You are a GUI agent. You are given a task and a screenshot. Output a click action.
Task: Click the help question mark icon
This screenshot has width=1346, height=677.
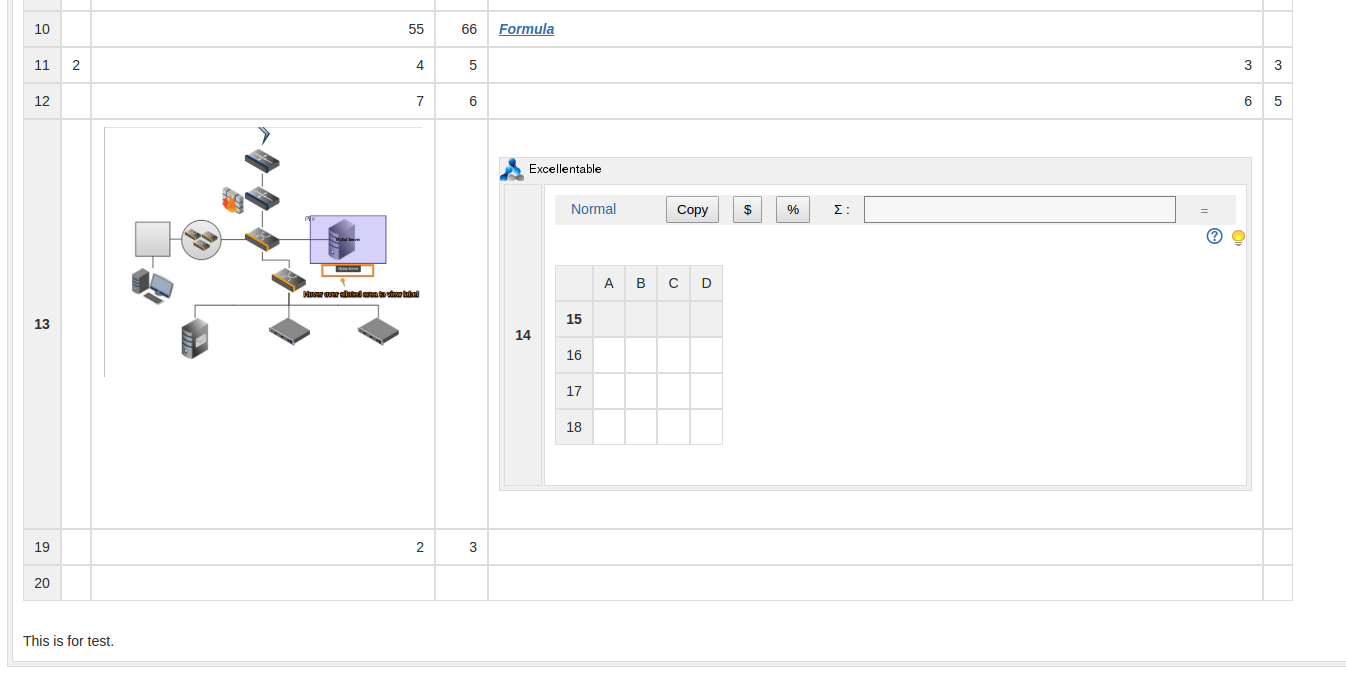click(x=1214, y=236)
